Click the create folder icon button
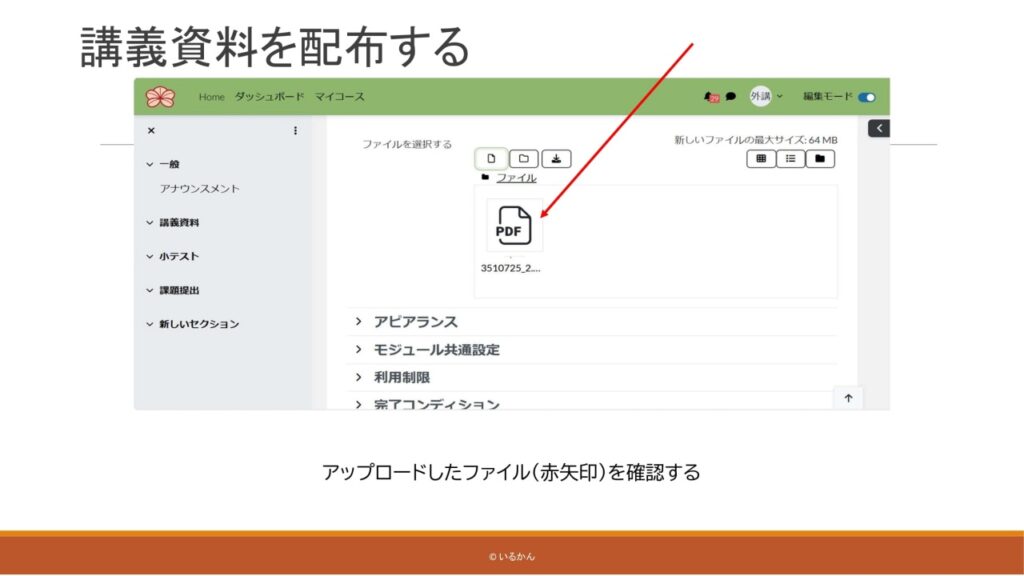The height and width of the screenshot is (576, 1024). click(523, 159)
